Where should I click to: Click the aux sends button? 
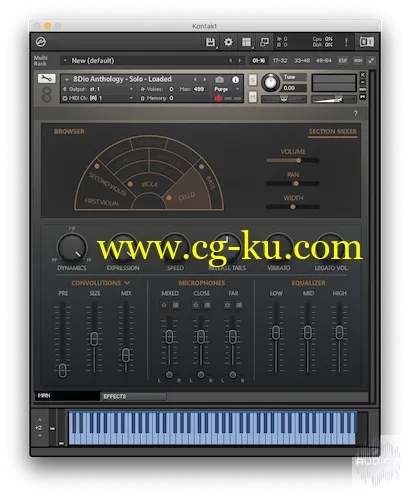pos(358,60)
